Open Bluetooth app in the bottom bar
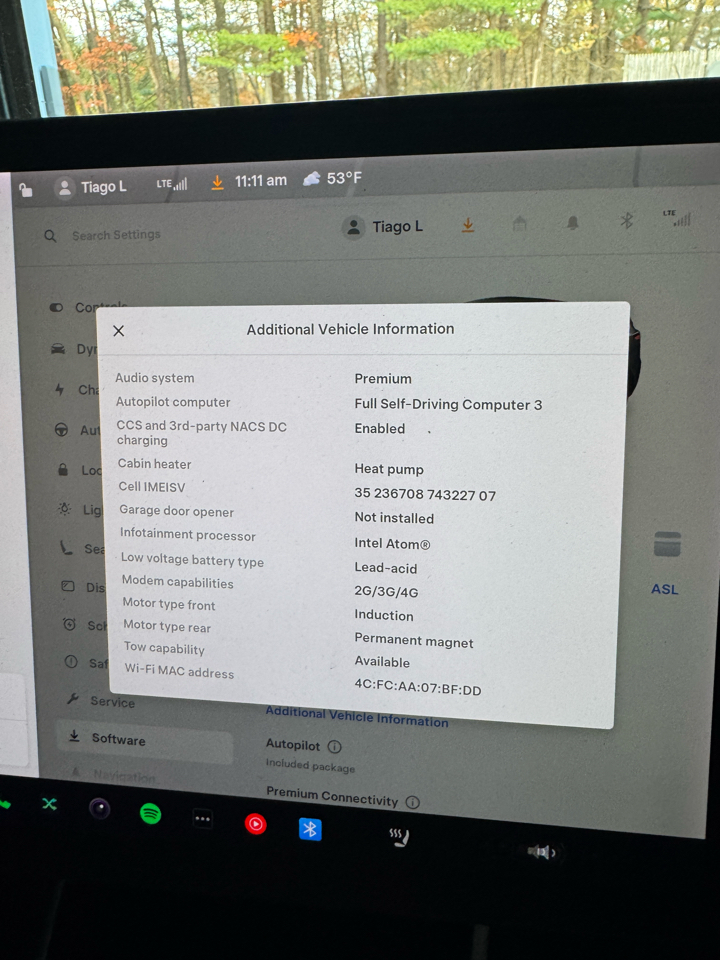Screen dimensions: 720x960 [x=310, y=829]
